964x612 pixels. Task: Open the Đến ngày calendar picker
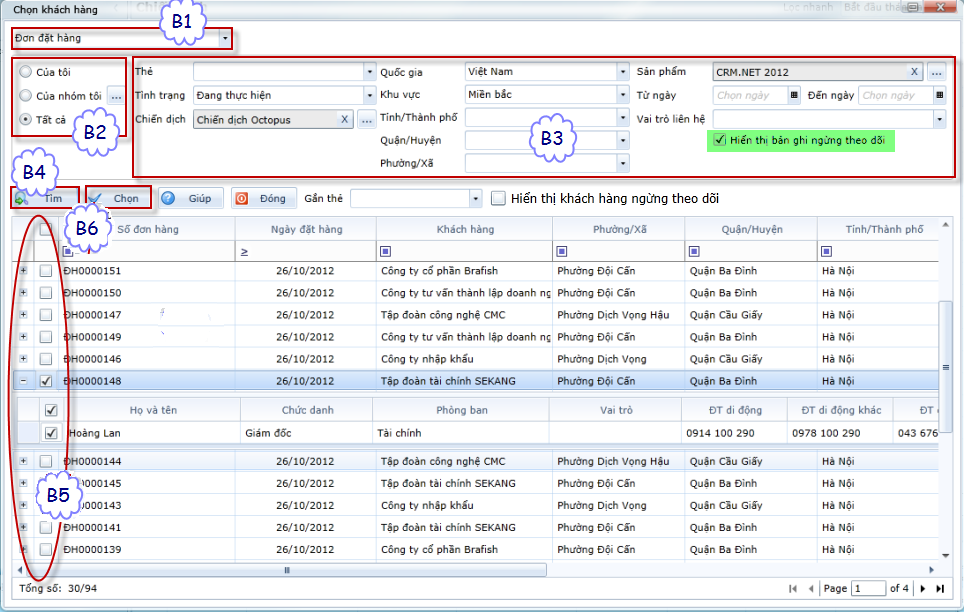[939, 96]
